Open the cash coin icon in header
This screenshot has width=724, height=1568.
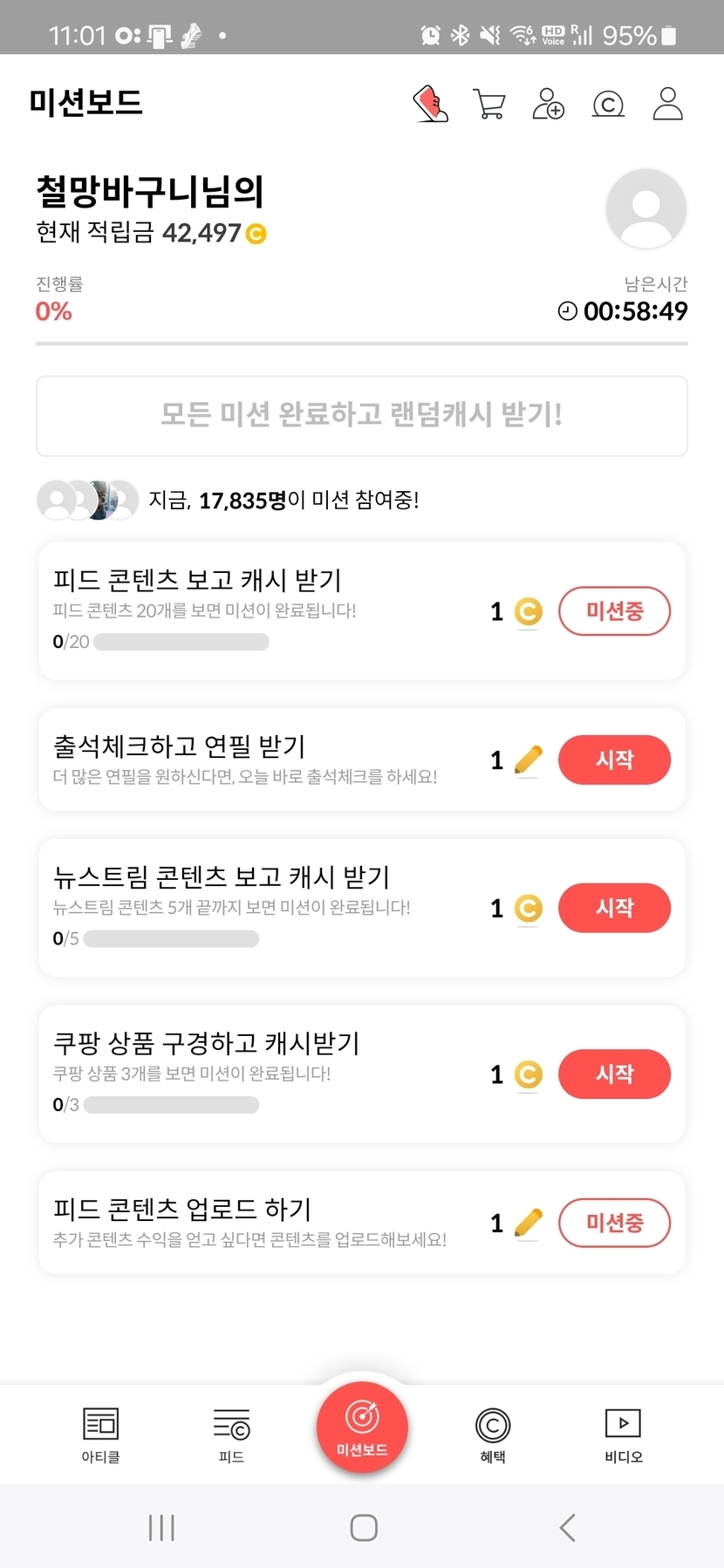tap(608, 105)
